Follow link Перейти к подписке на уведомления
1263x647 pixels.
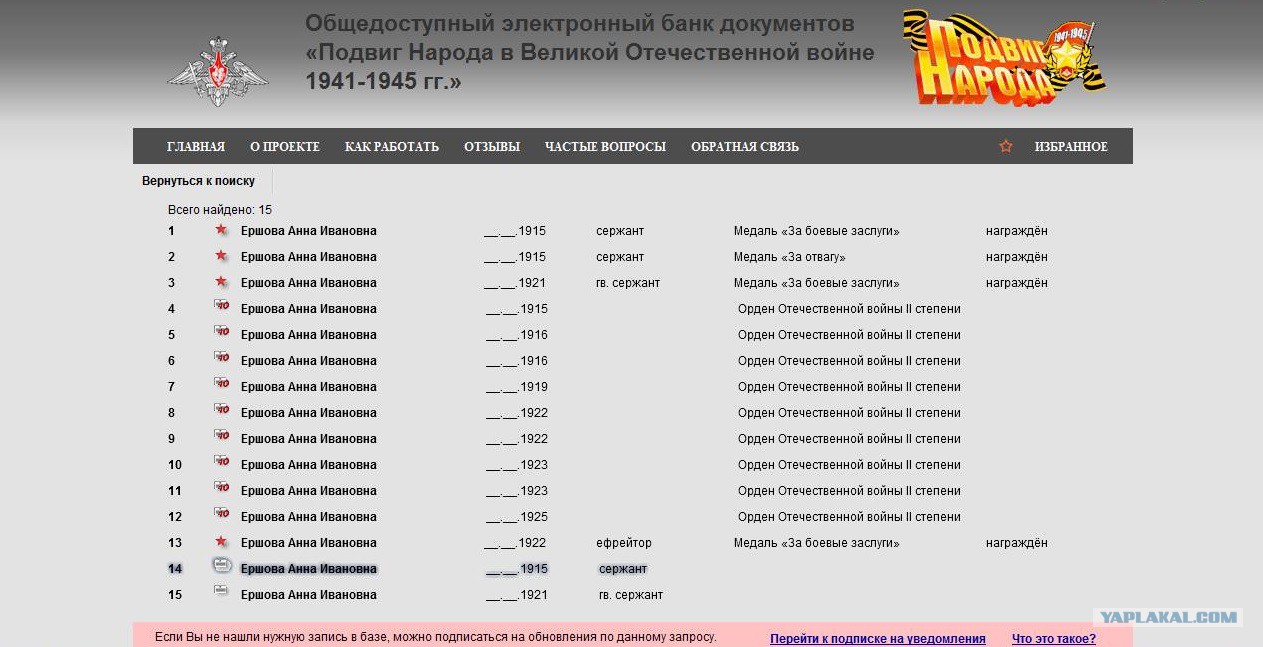[x=878, y=638]
